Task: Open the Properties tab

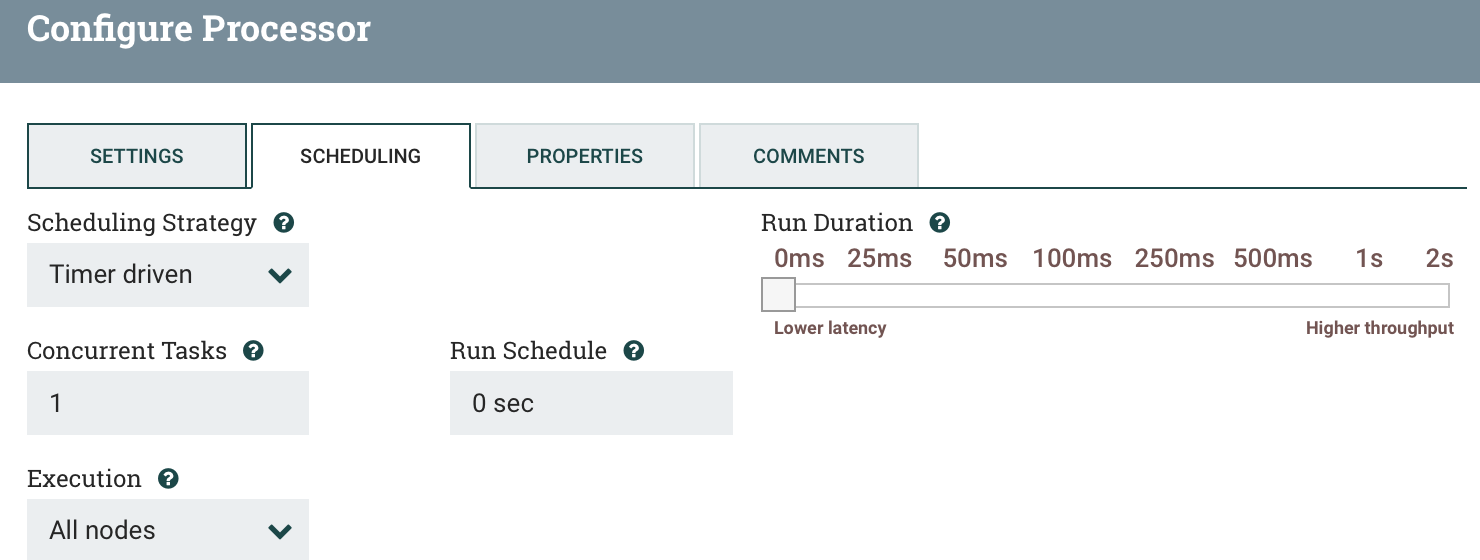Action: point(585,156)
